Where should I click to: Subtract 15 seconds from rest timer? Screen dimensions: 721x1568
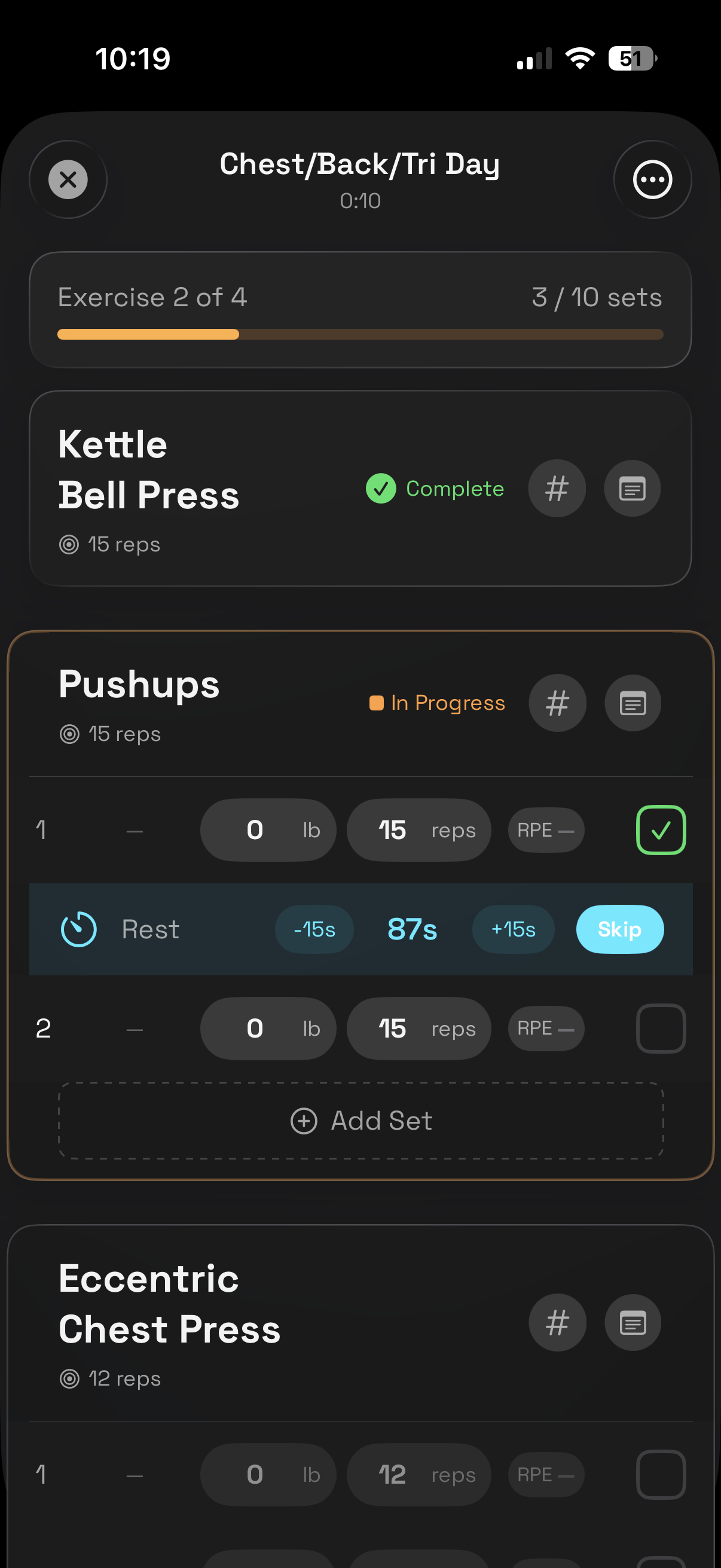[x=314, y=929]
